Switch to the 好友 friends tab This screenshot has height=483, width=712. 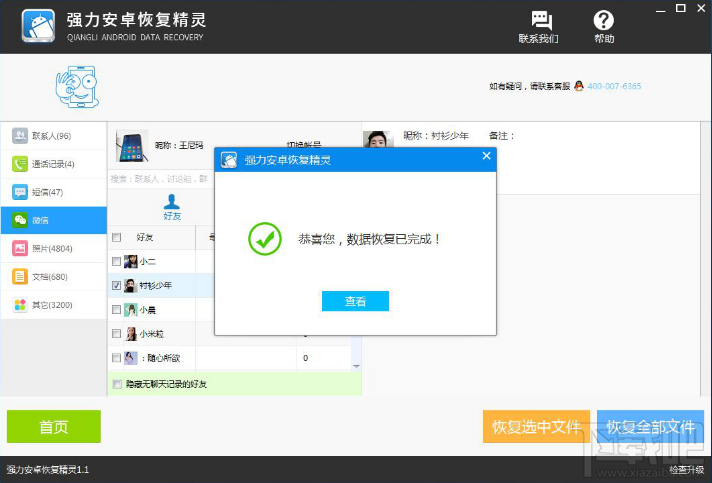click(x=172, y=207)
